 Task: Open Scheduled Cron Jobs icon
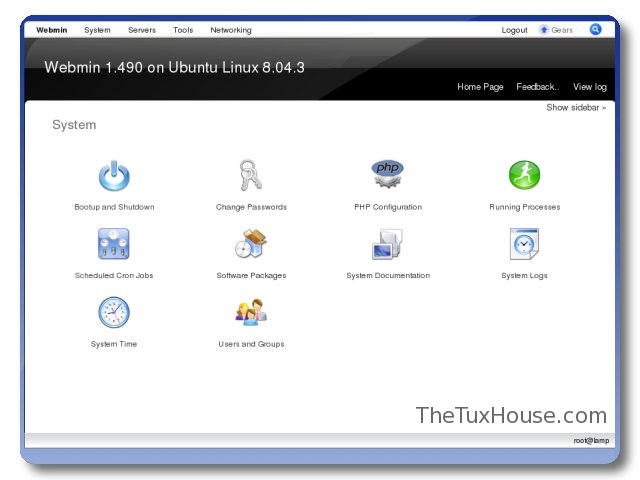(x=114, y=244)
